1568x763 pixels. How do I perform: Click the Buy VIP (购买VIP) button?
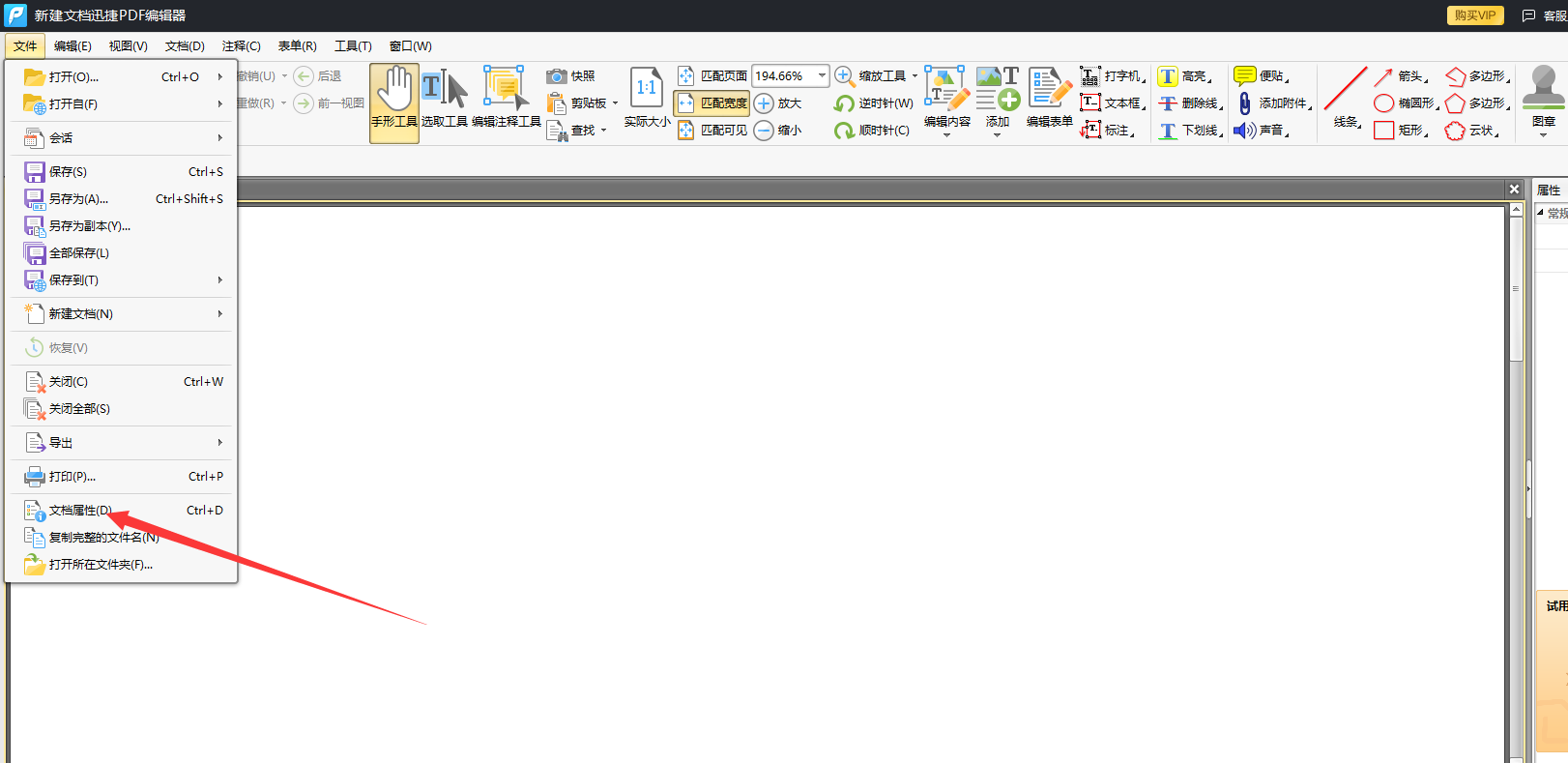coord(1475,15)
